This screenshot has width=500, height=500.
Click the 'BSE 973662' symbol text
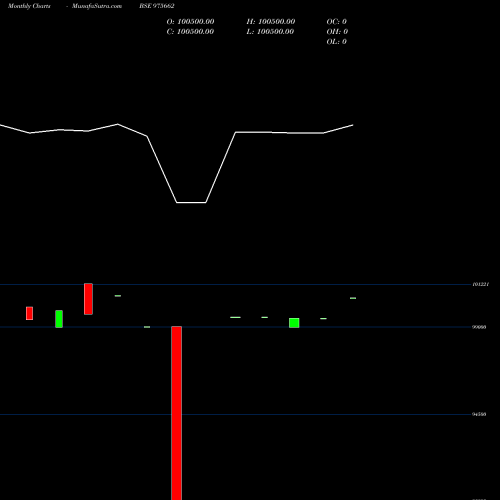click(157, 6)
